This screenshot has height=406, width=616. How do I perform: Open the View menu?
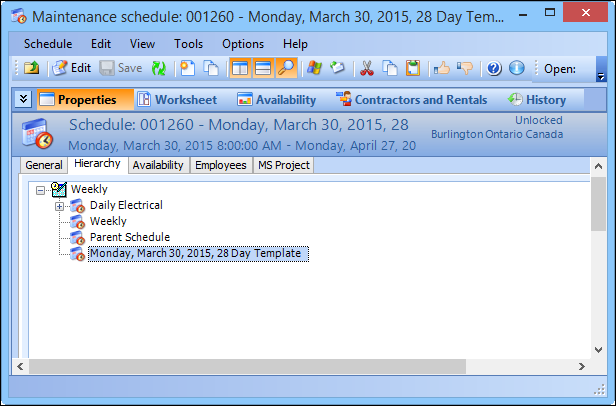coord(142,44)
